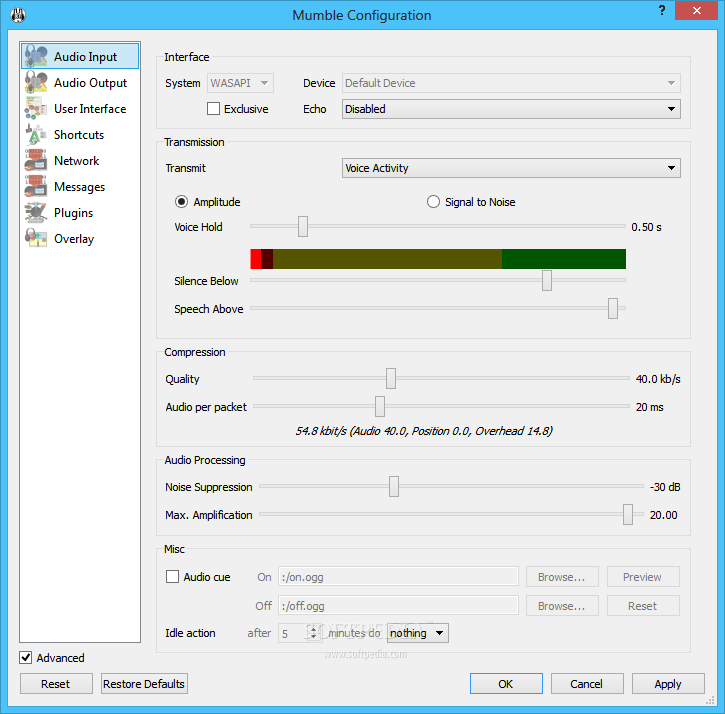This screenshot has height=714, width=725.
Task: Browse for the Off audio cue file
Action: coord(562,605)
